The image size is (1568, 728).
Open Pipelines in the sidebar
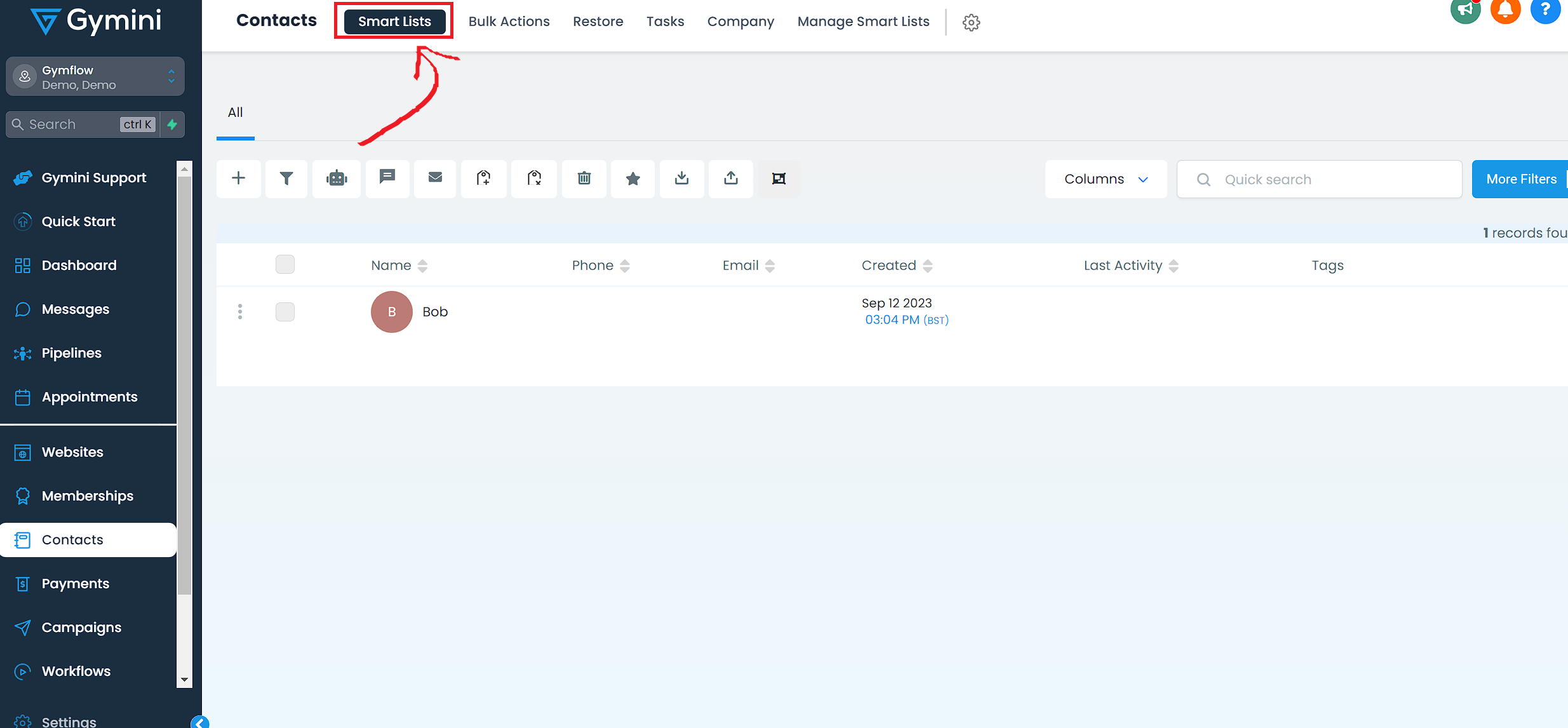(x=71, y=353)
